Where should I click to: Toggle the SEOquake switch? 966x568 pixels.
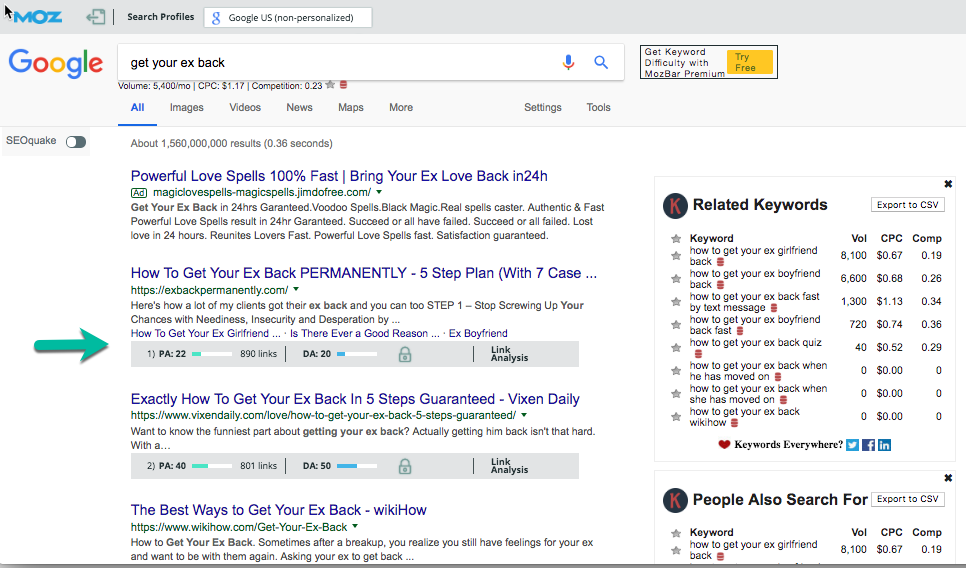tap(76, 142)
